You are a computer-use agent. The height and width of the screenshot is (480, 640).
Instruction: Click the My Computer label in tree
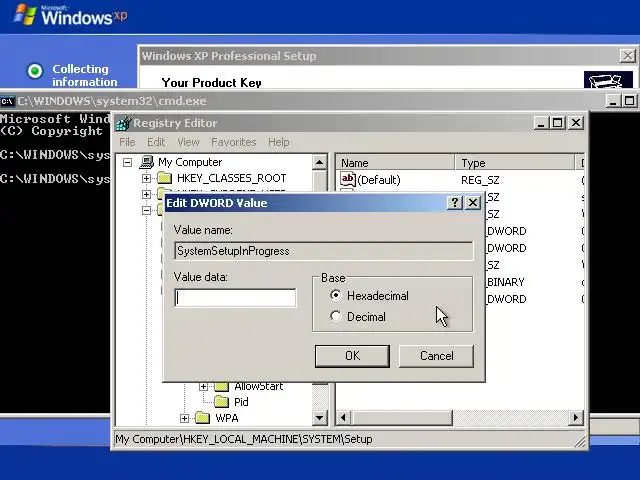point(190,162)
